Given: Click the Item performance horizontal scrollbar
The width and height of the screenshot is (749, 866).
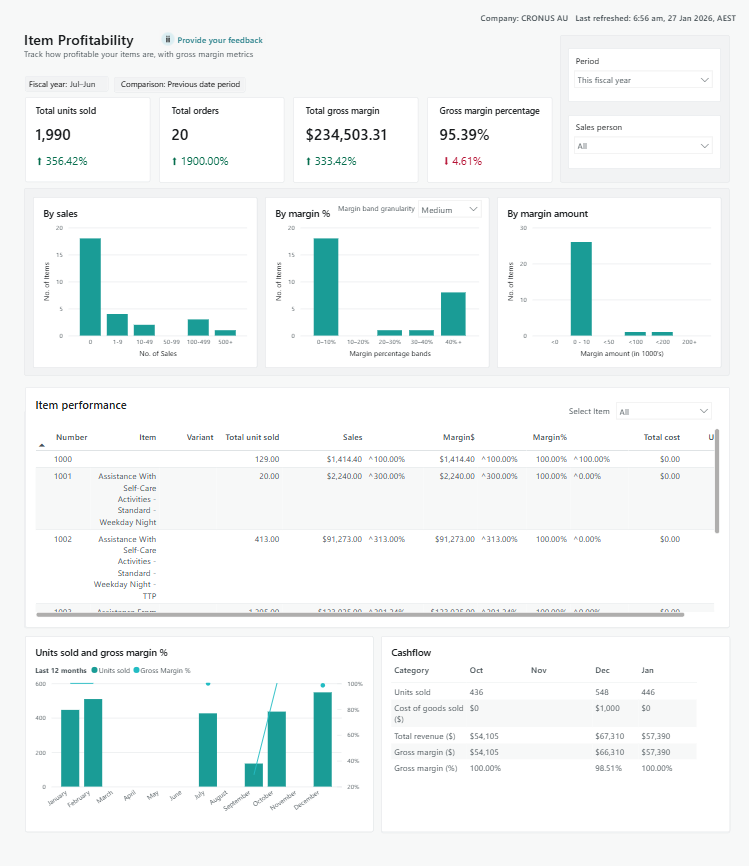Looking at the screenshot, I should tap(360, 614).
